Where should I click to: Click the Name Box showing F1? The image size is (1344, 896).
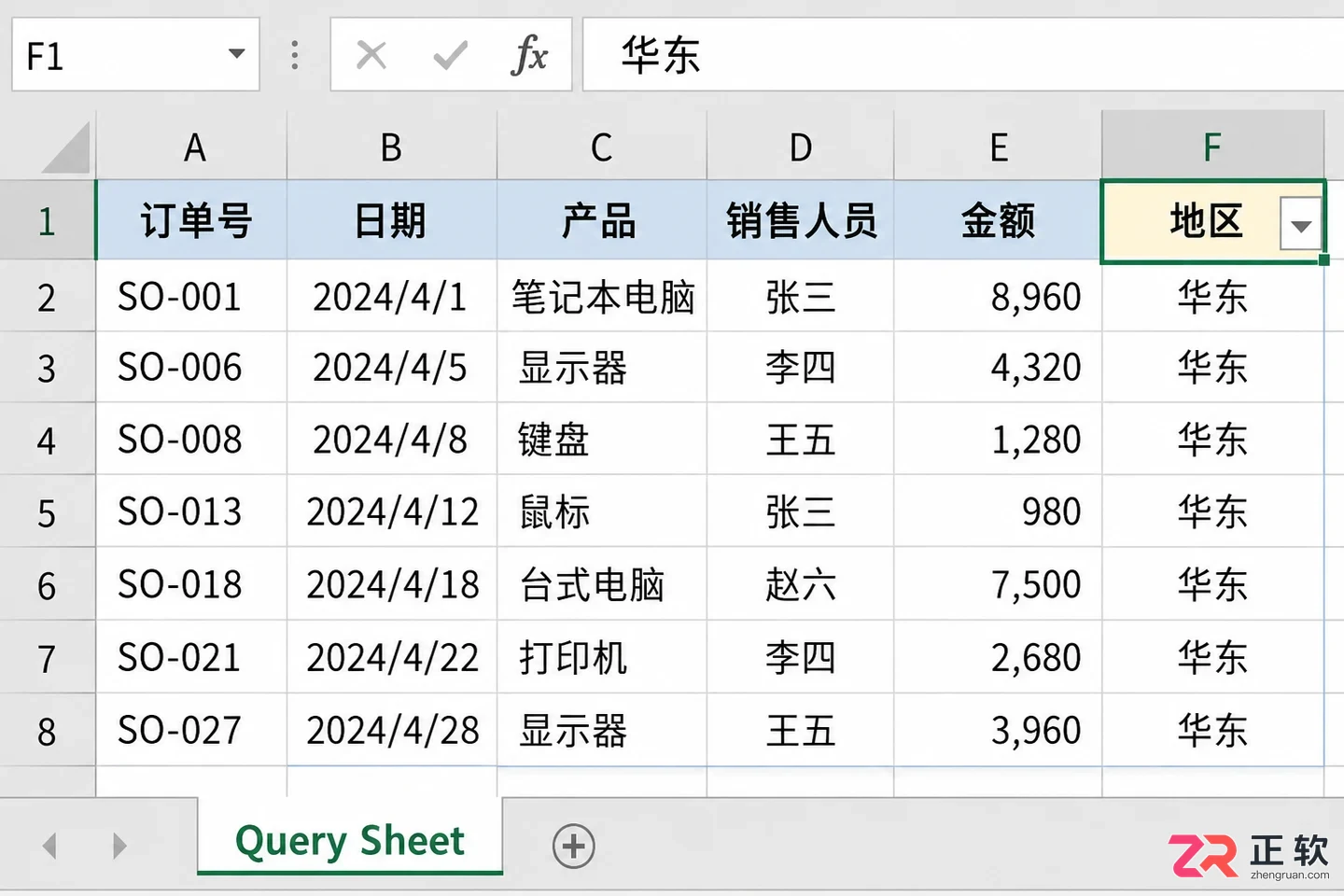(135, 55)
